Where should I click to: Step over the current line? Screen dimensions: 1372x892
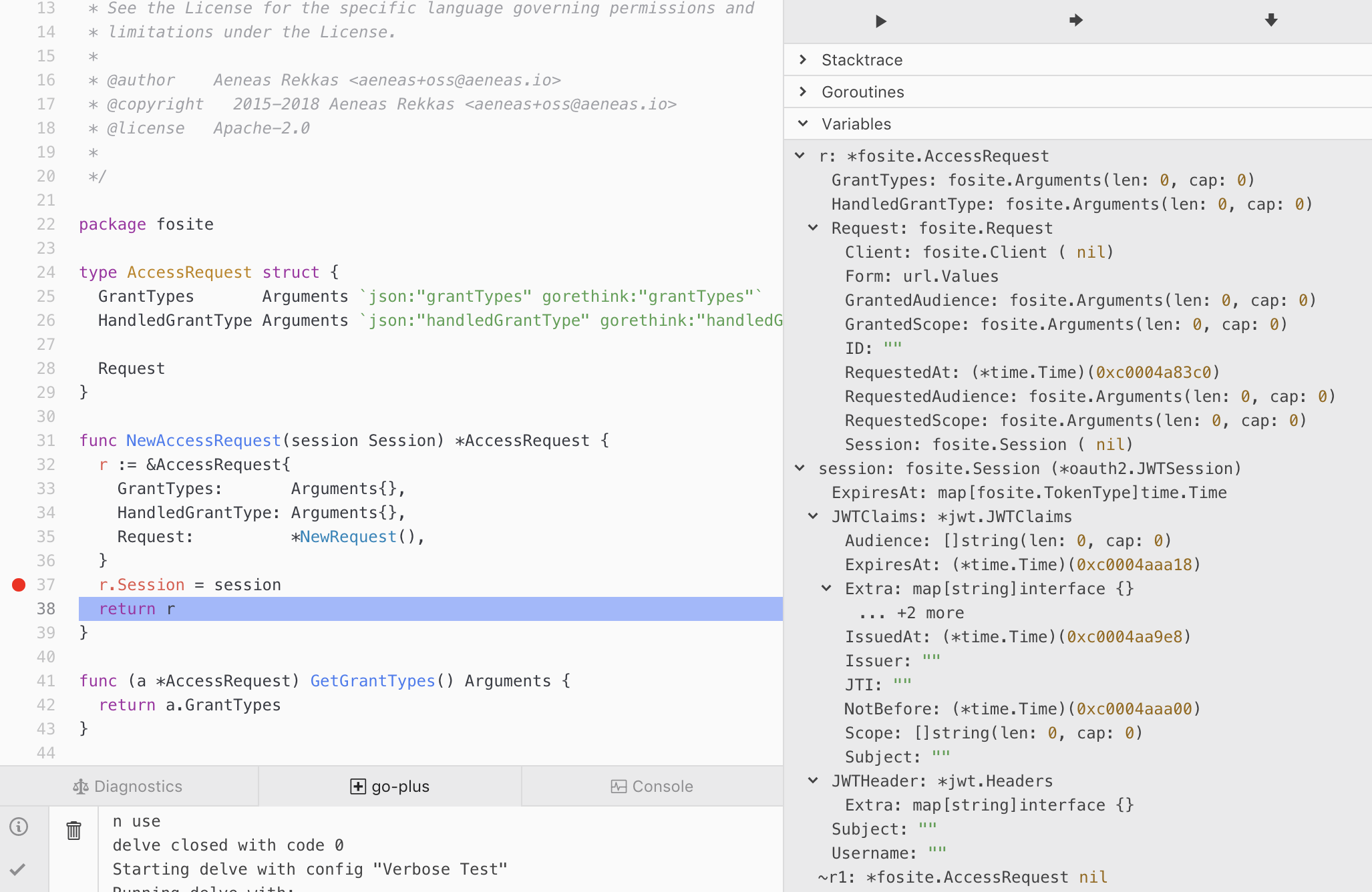(1074, 21)
